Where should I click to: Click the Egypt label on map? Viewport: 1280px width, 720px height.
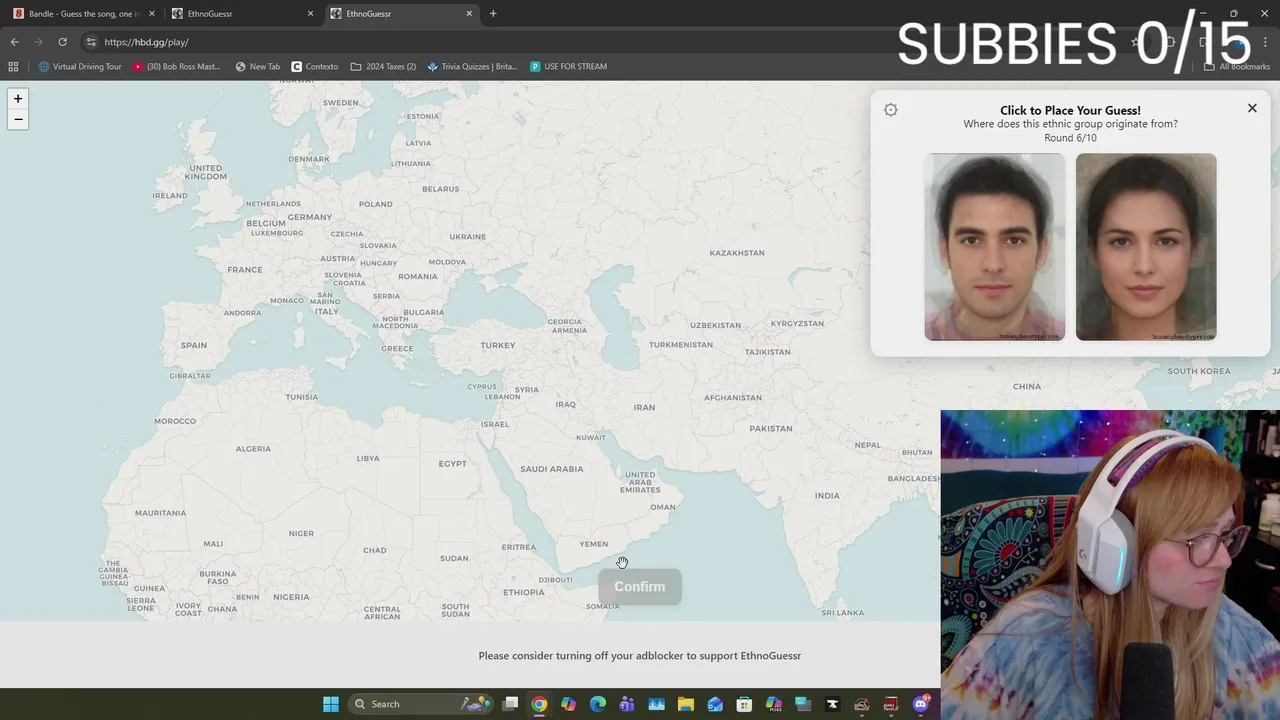pos(453,463)
